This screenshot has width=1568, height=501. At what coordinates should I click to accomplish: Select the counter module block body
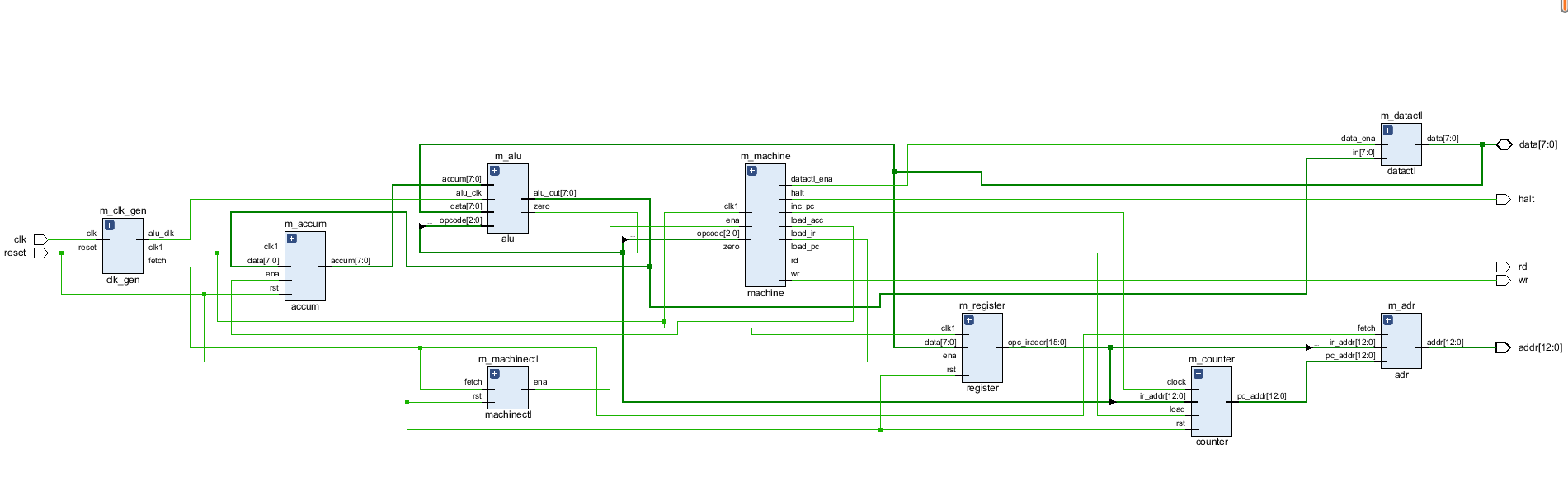point(1212,401)
